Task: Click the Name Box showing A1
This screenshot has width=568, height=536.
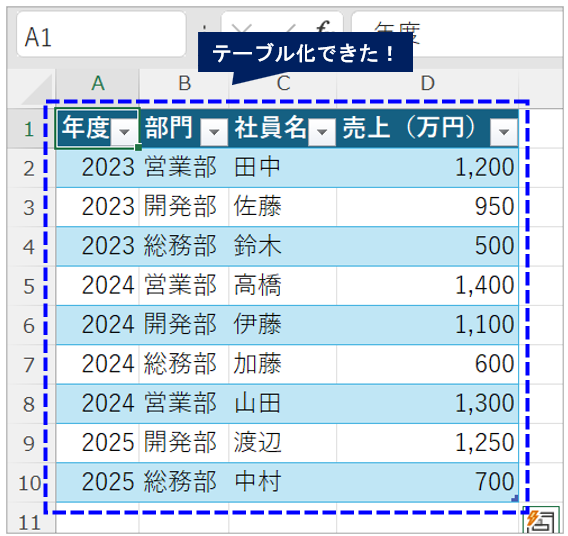Action: [101, 34]
